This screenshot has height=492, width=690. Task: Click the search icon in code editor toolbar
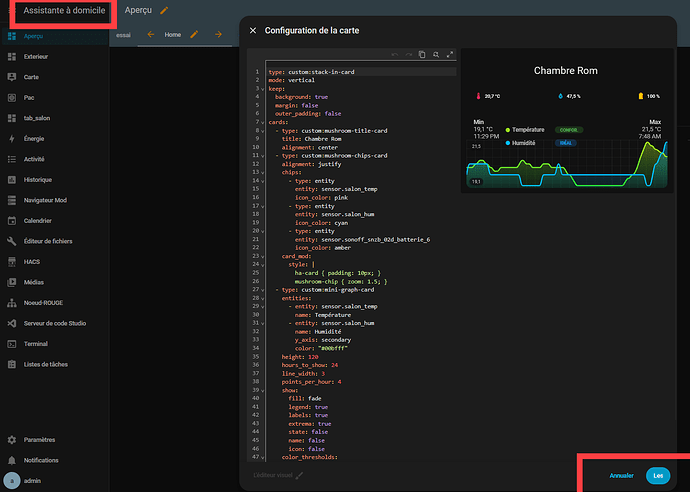click(436, 54)
